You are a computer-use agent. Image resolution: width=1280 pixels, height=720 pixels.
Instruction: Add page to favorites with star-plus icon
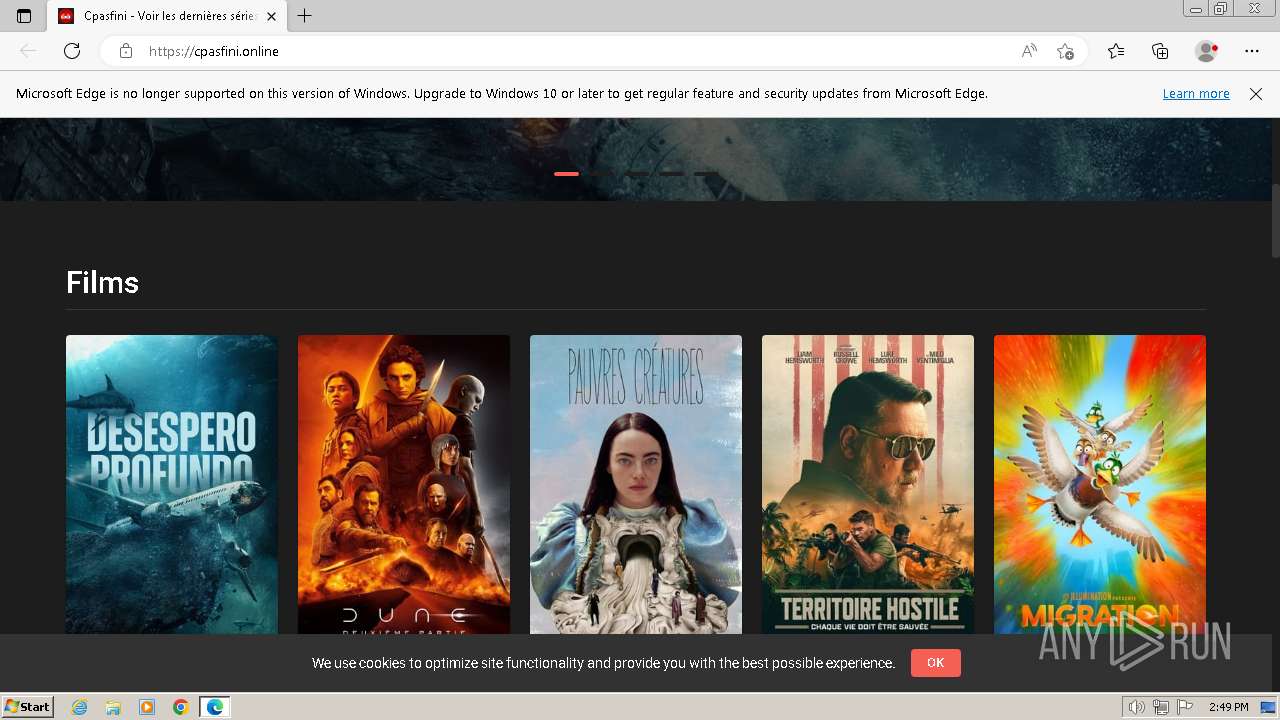click(x=1065, y=51)
